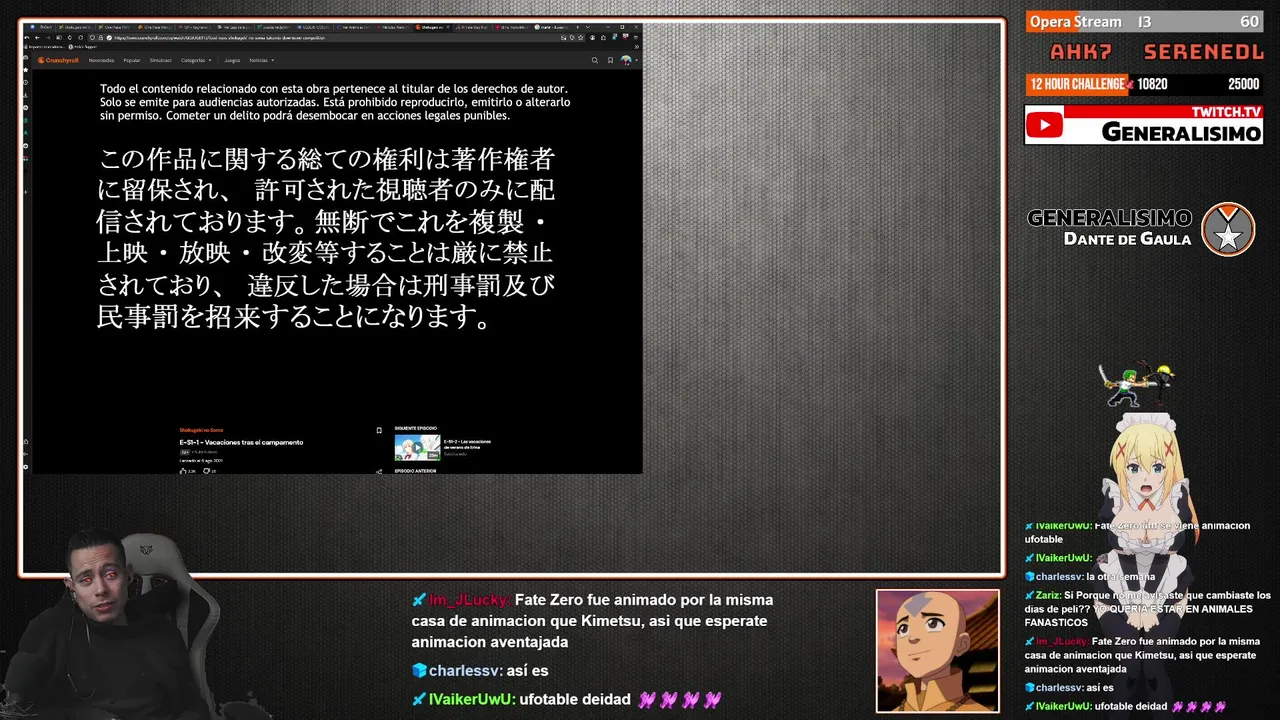Image resolution: width=1280 pixels, height=720 pixels.
Task: Add episode to watchlist with bookmark icon
Action: [x=379, y=430]
